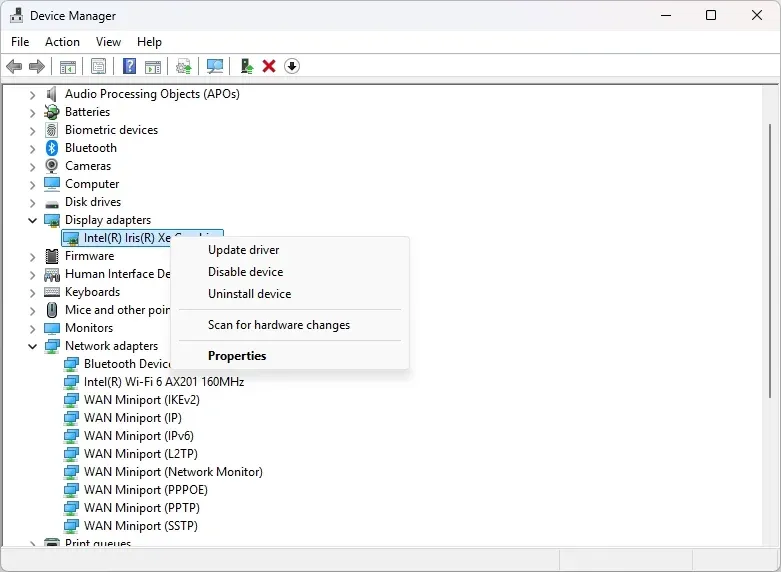Click the Bluetooth logo icon
This screenshot has width=781, height=572.
pos(52,148)
